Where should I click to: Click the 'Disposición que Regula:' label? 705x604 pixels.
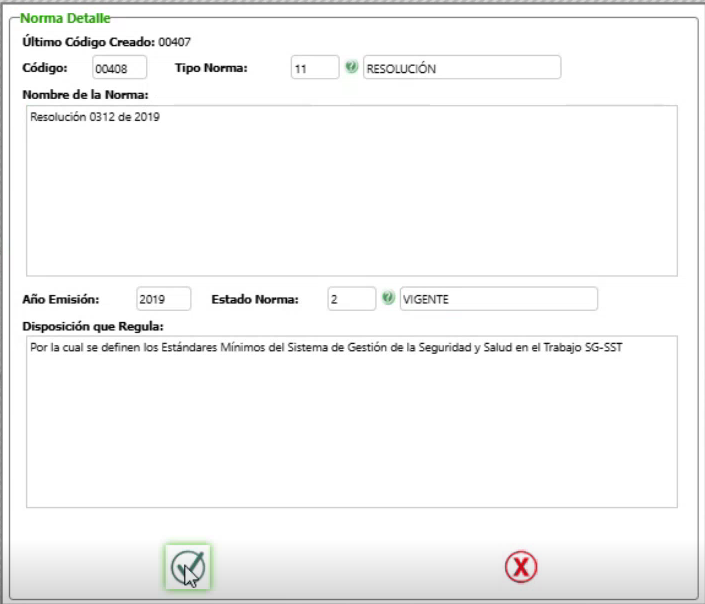tap(93, 327)
